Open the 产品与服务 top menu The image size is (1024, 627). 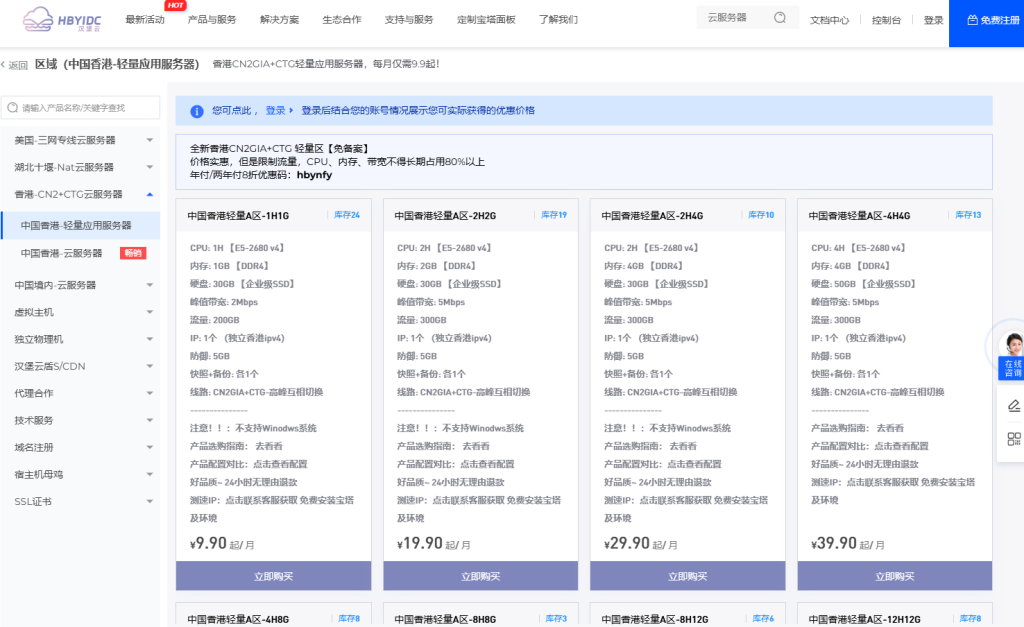click(x=212, y=20)
